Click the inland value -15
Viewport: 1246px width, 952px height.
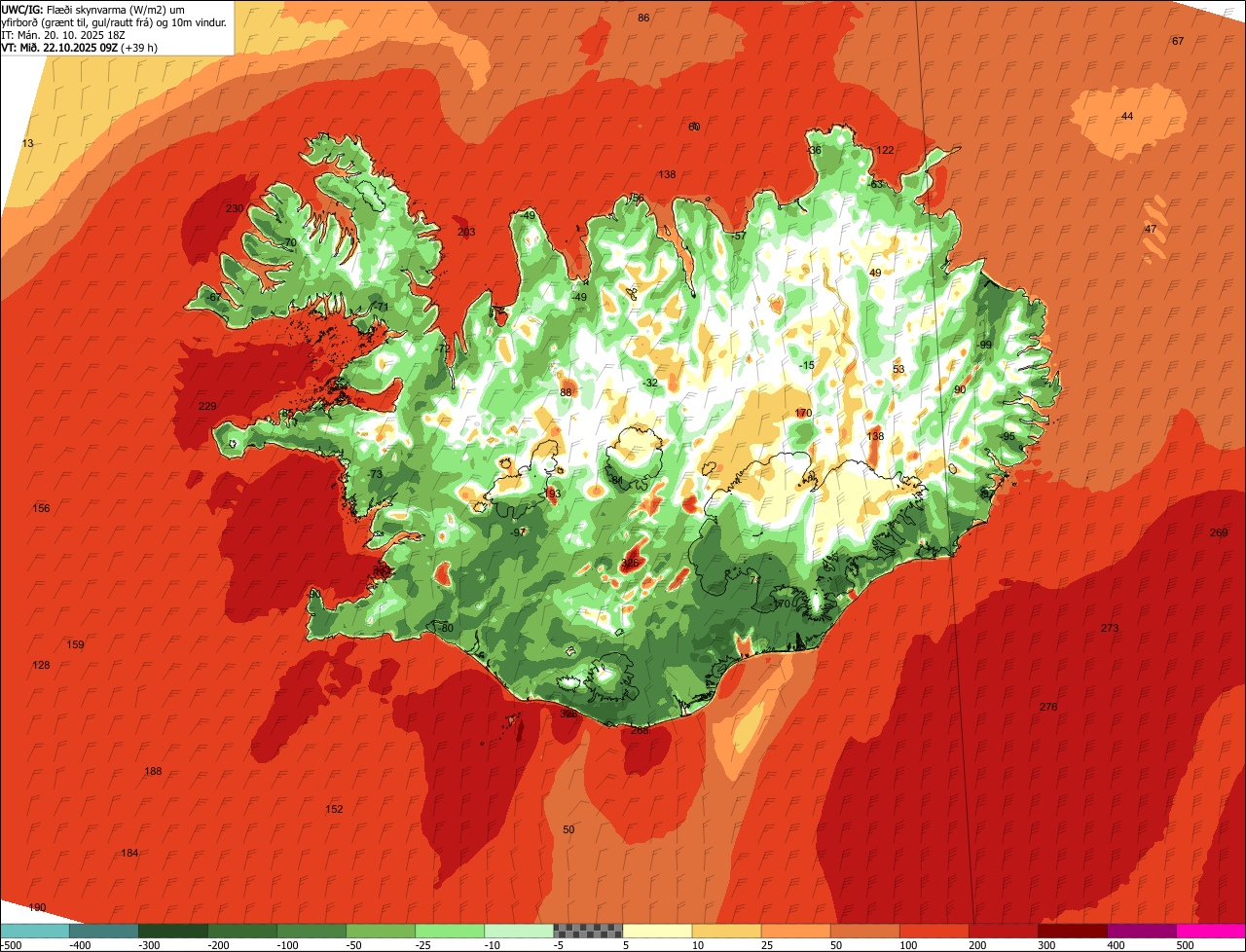click(x=807, y=366)
